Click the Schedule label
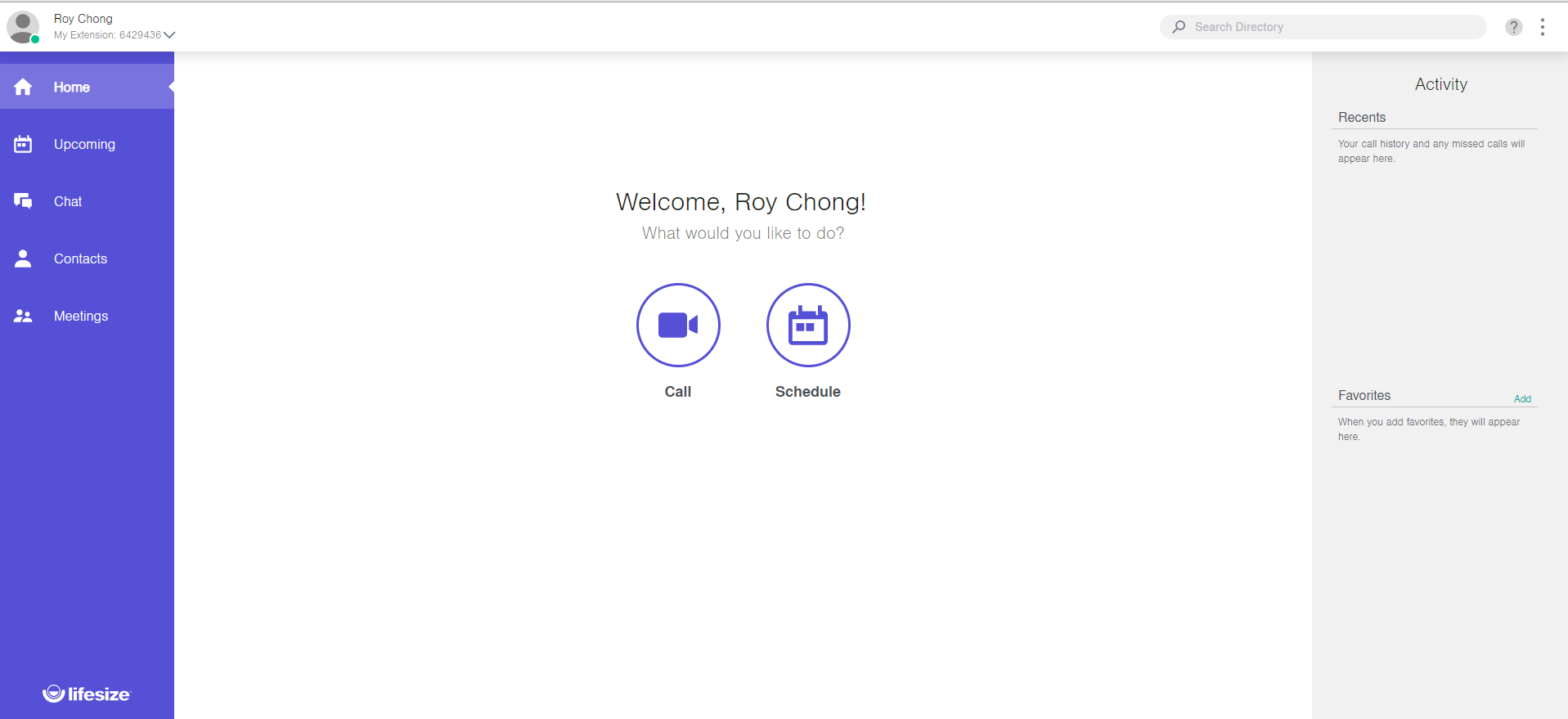 [808, 392]
